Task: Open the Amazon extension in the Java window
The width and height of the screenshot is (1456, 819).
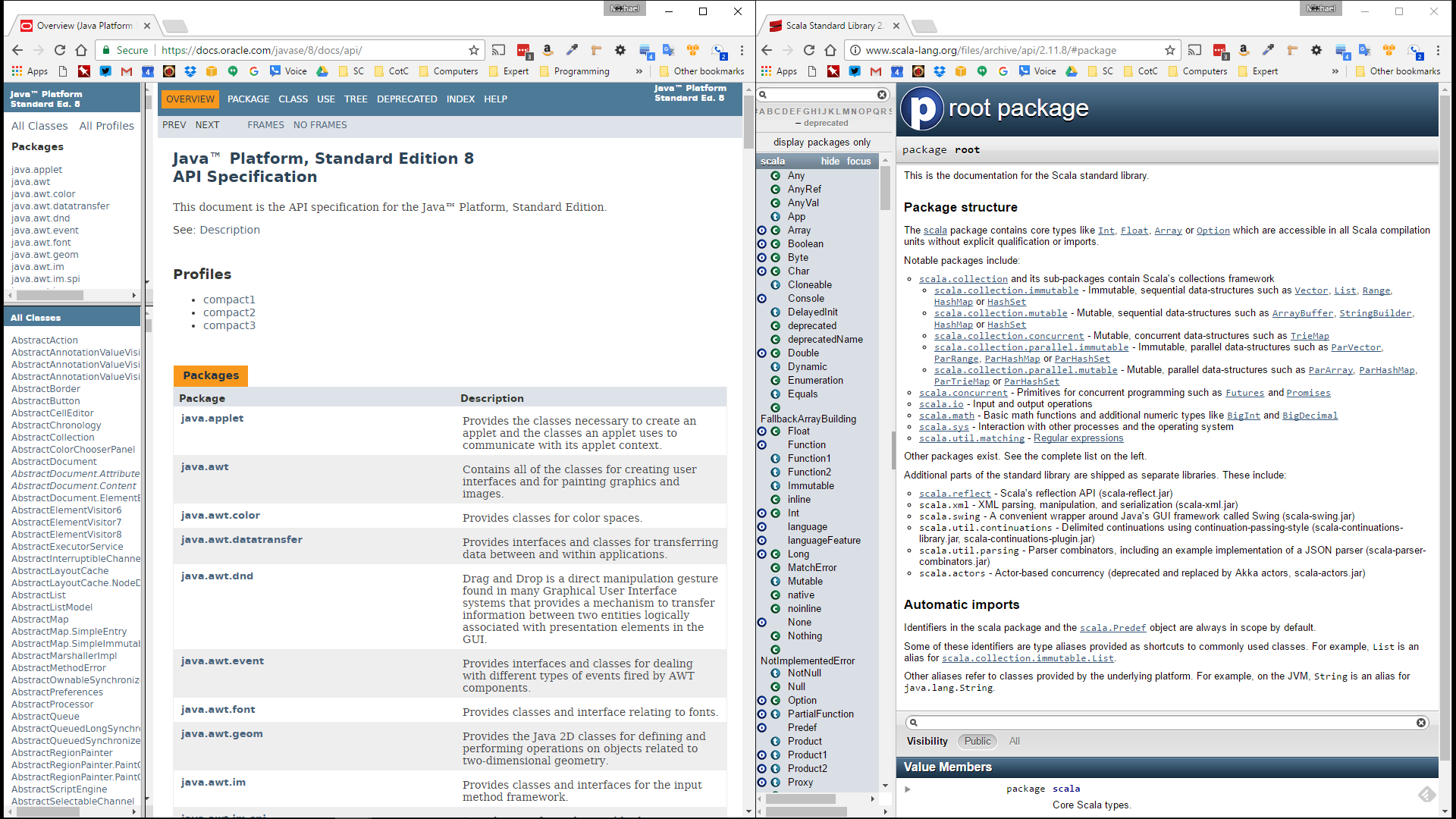Action: tap(548, 50)
